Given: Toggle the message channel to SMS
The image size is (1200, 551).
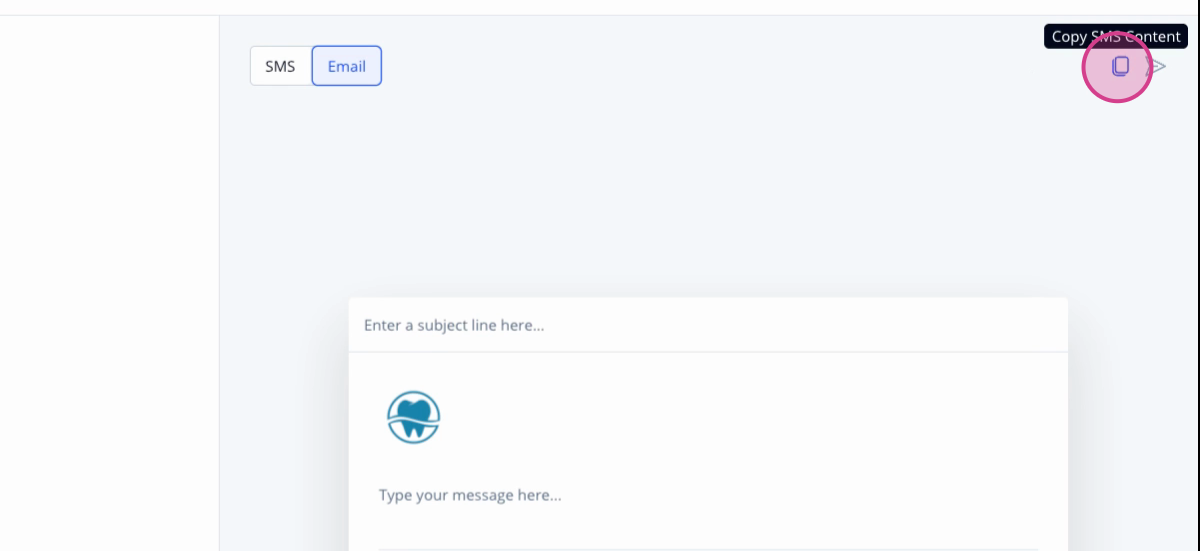Looking at the screenshot, I should 281,66.
